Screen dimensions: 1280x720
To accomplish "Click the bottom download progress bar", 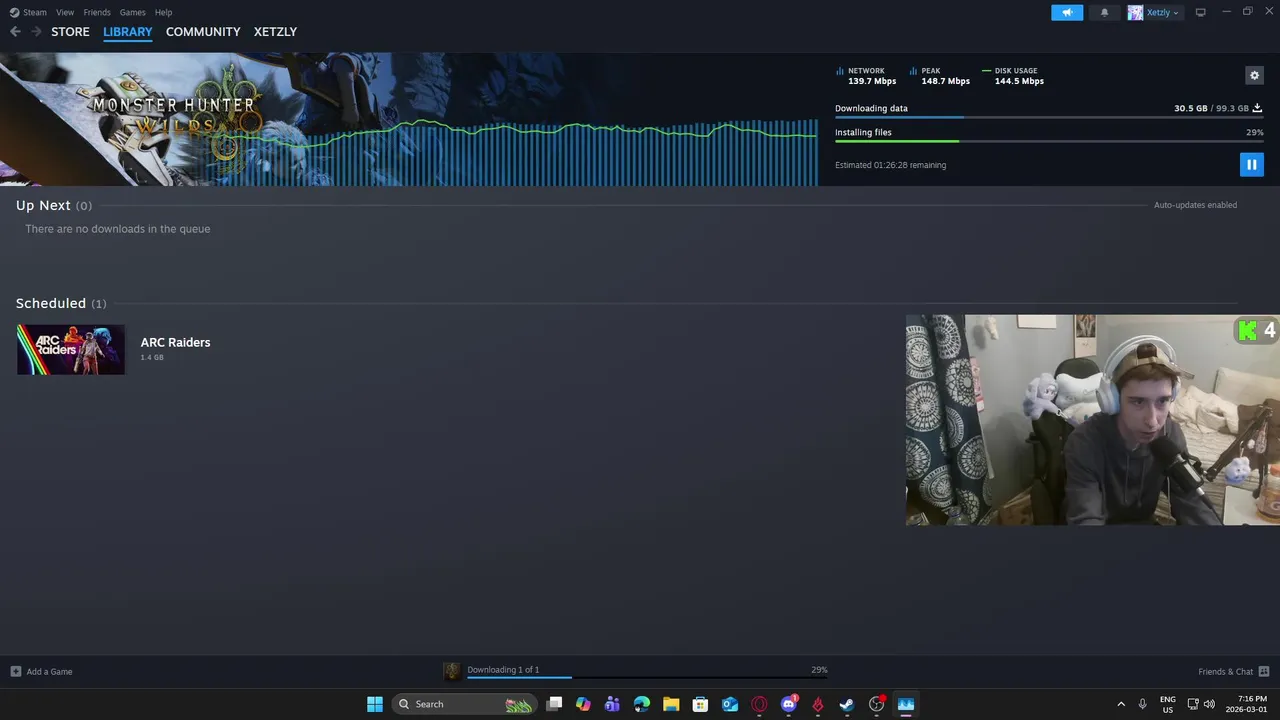I will [x=647, y=677].
